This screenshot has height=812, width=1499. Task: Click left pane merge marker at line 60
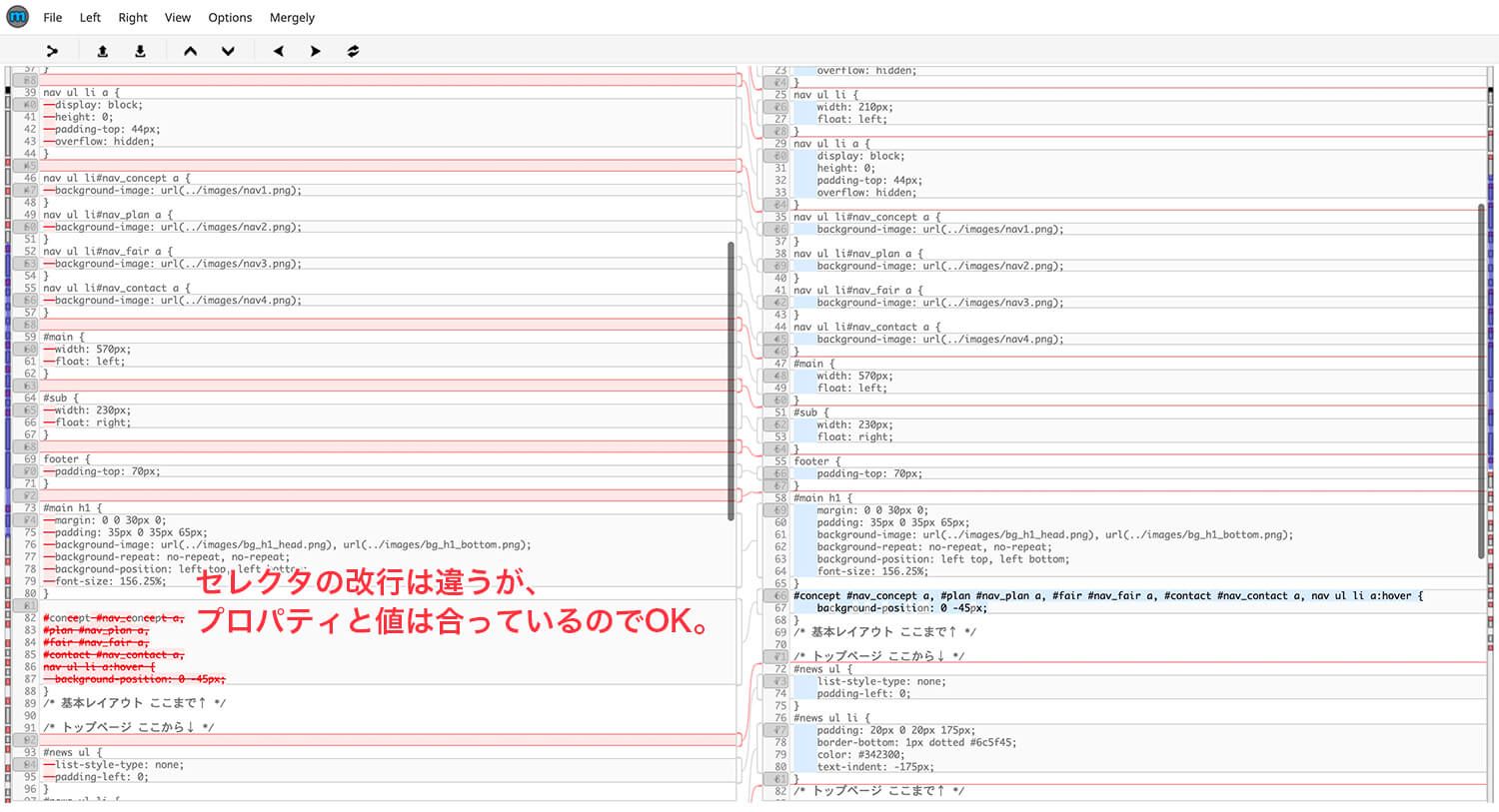pos(27,349)
